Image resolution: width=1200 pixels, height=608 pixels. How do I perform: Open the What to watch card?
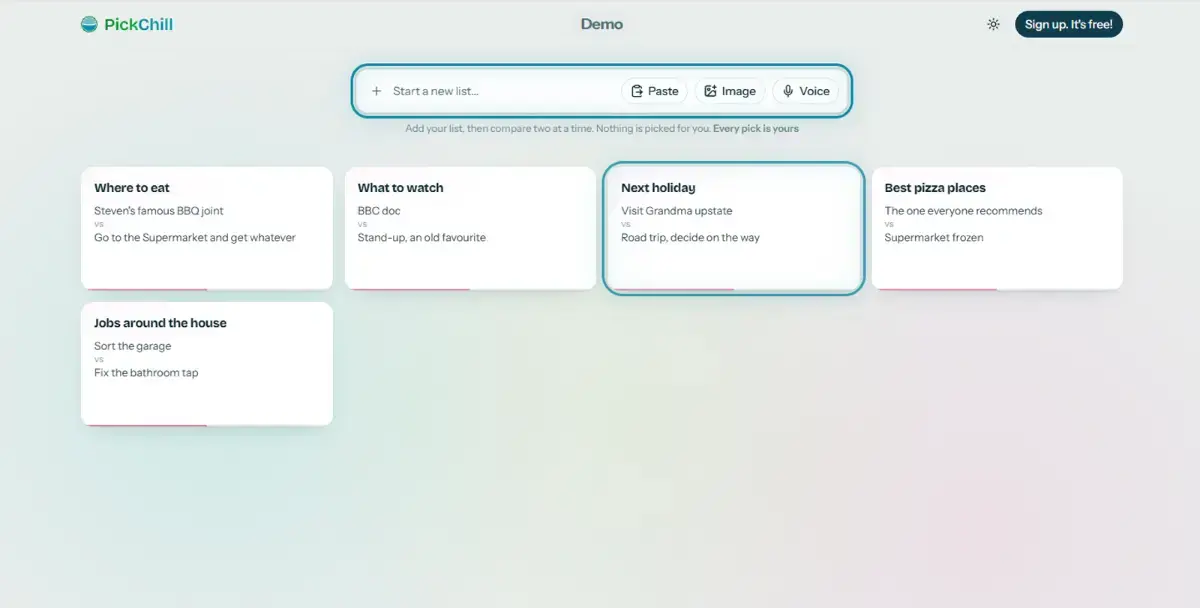470,228
